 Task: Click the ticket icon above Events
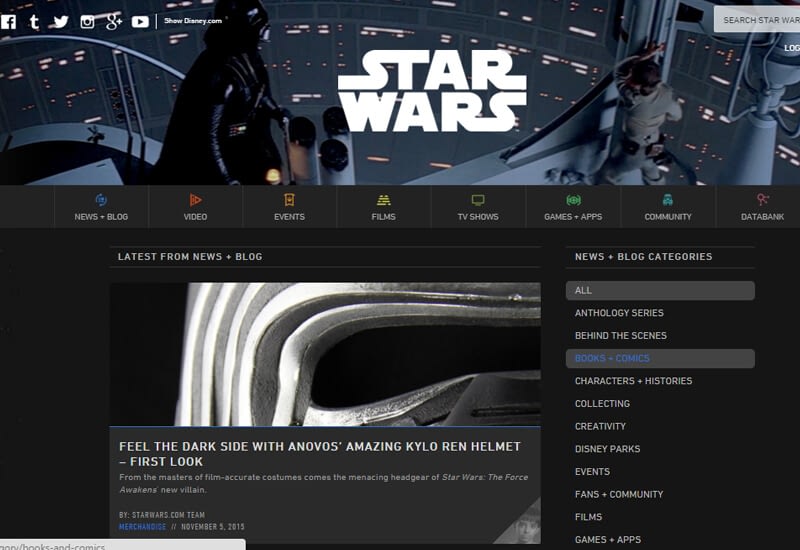289,199
